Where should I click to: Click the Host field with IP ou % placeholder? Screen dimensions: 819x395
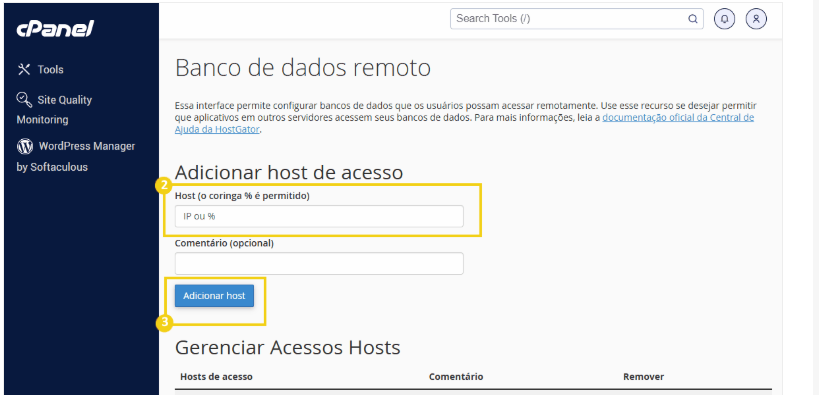pyautogui.click(x=319, y=216)
